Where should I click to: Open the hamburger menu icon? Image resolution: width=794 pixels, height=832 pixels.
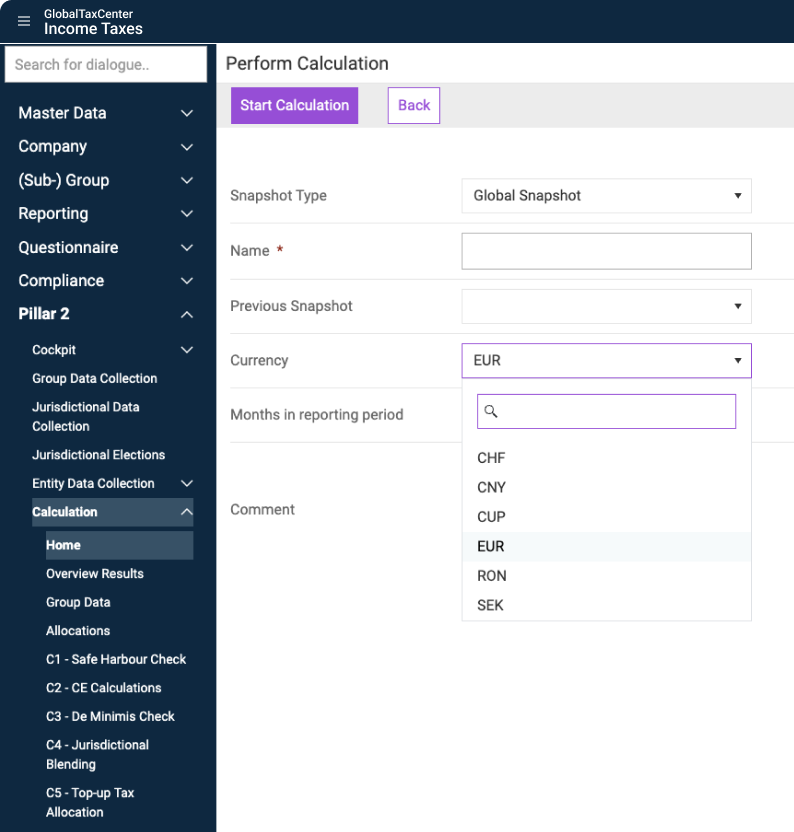tap(24, 21)
